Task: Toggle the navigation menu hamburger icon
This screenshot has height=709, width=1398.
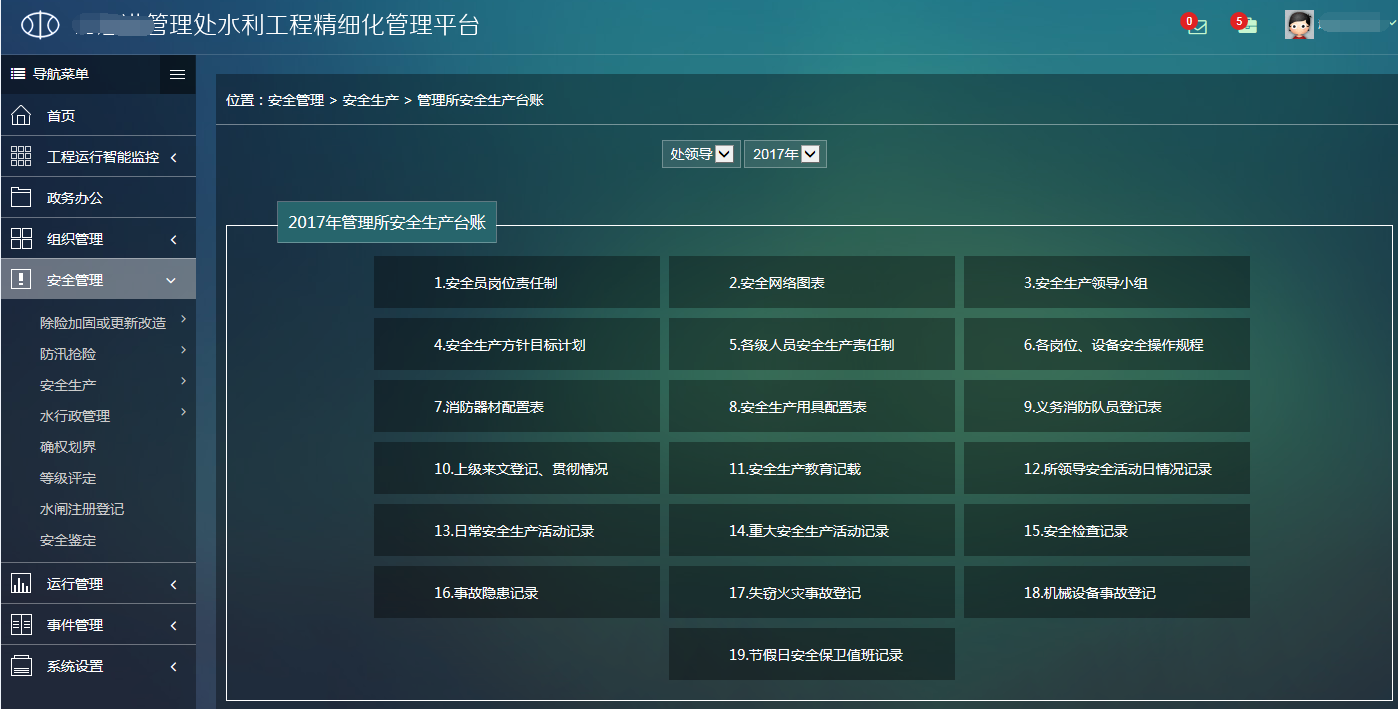Action: [177, 74]
